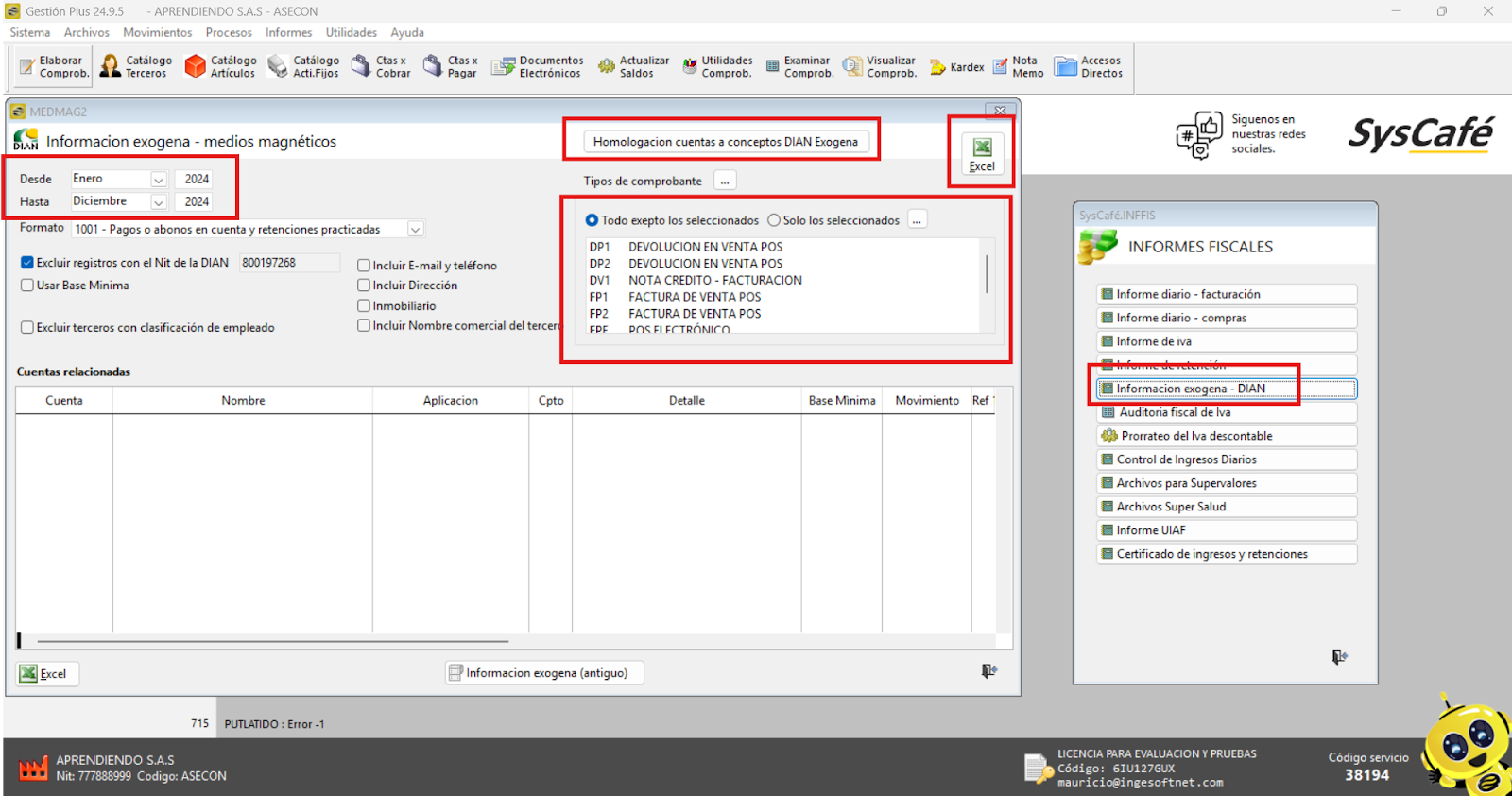Open the Utilidades menu
The height and width of the screenshot is (796, 1512).
351,32
